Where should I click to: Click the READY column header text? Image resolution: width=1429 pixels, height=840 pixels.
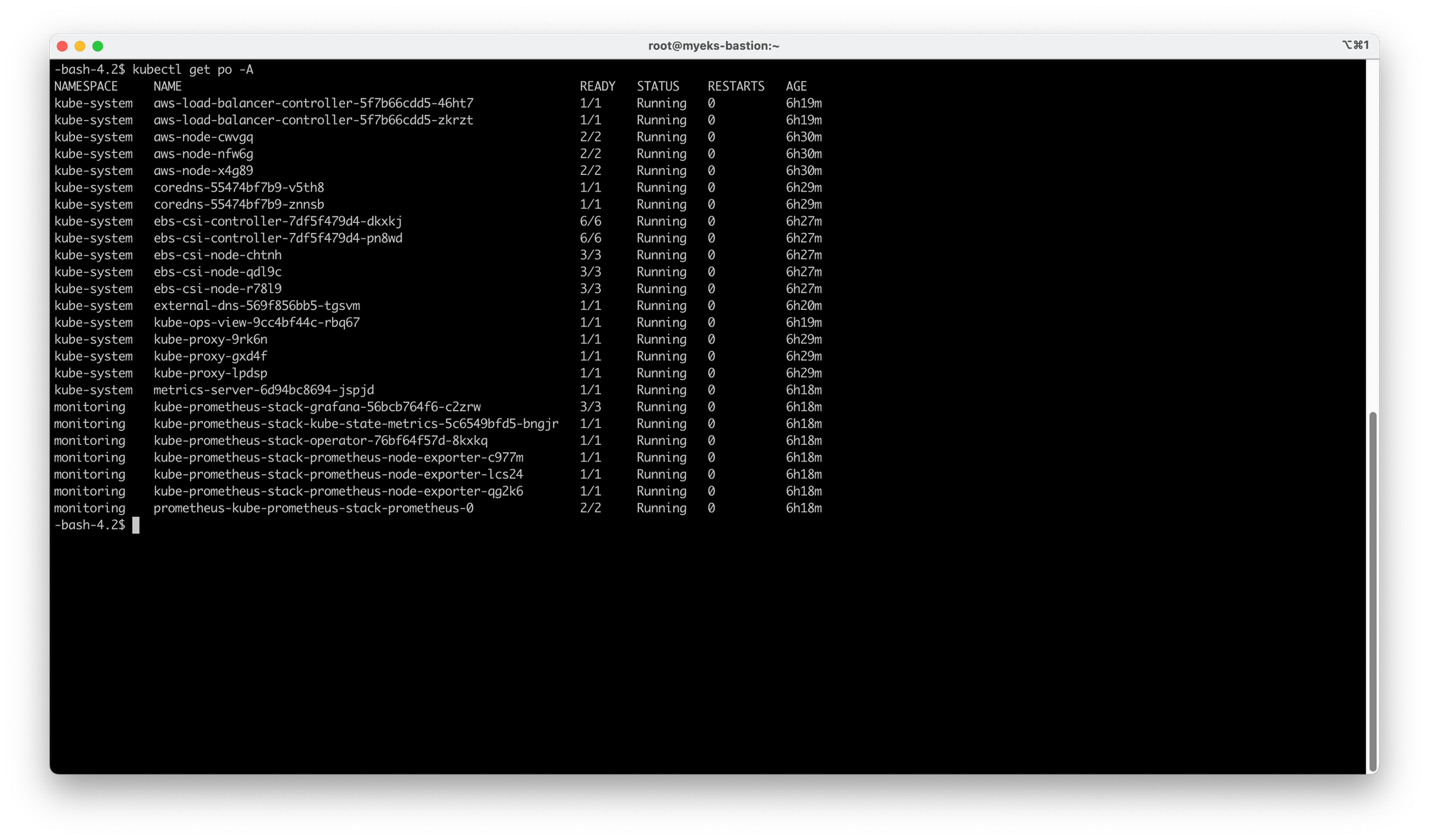point(597,86)
